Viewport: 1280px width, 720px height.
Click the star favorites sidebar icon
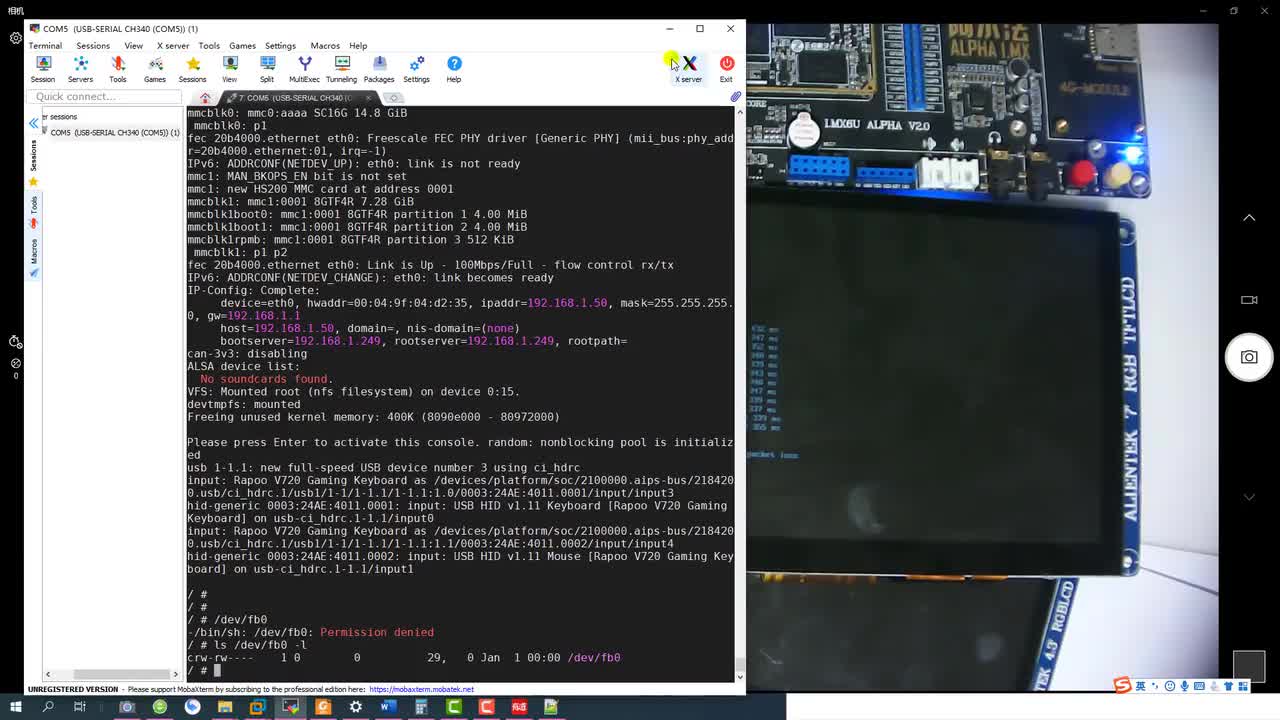33,182
